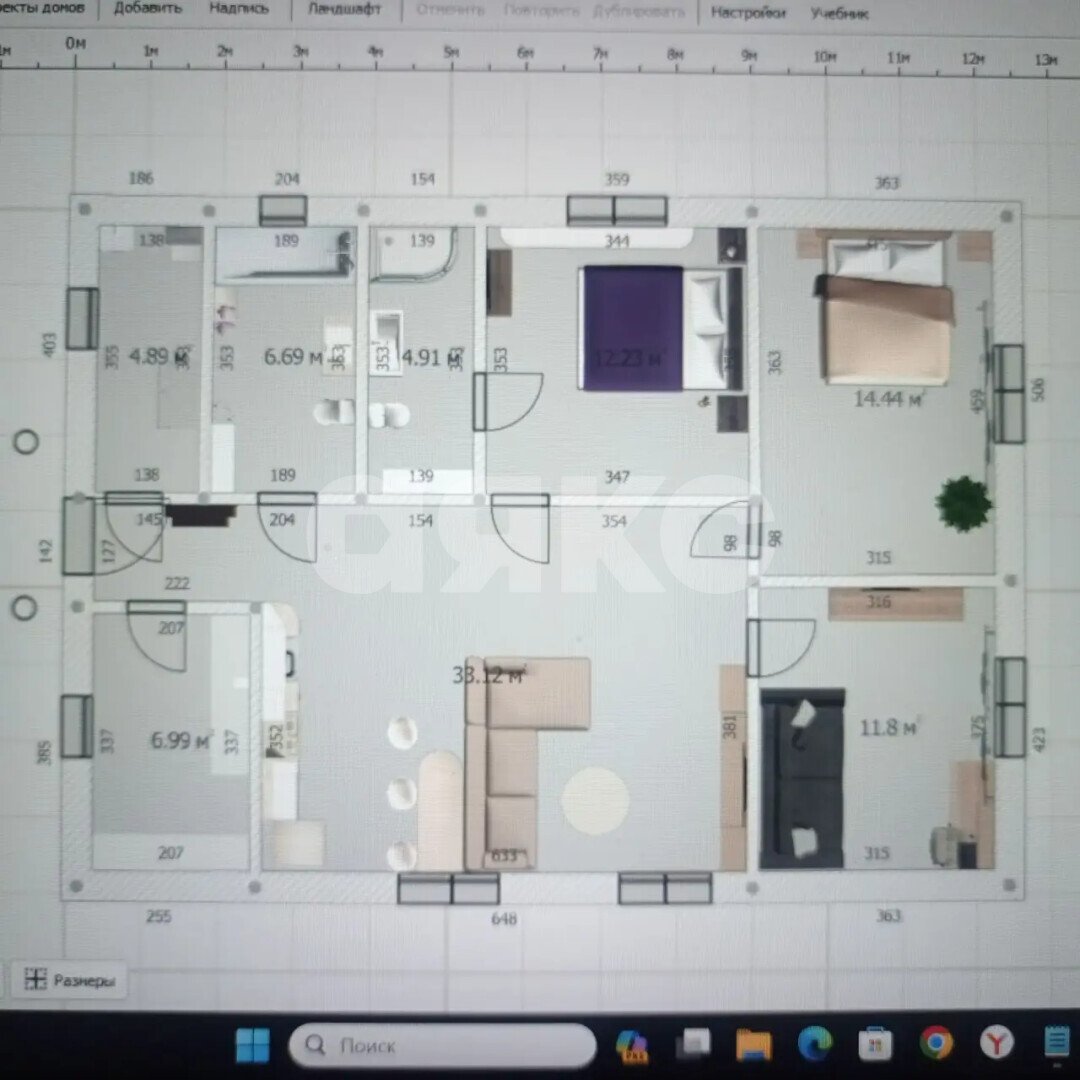Click the 33.12 м living room area label
This screenshot has width=1080, height=1080.
coord(488,675)
